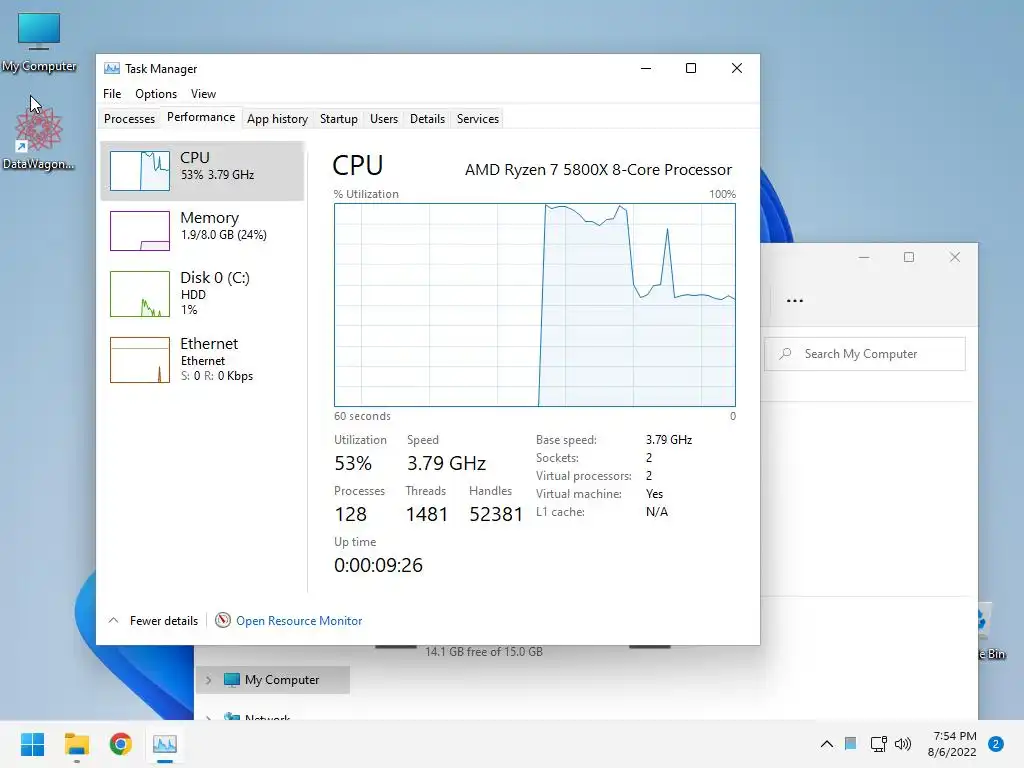The width and height of the screenshot is (1024, 768).
Task: Collapse with the Fewer details chevron
Action: [114, 620]
